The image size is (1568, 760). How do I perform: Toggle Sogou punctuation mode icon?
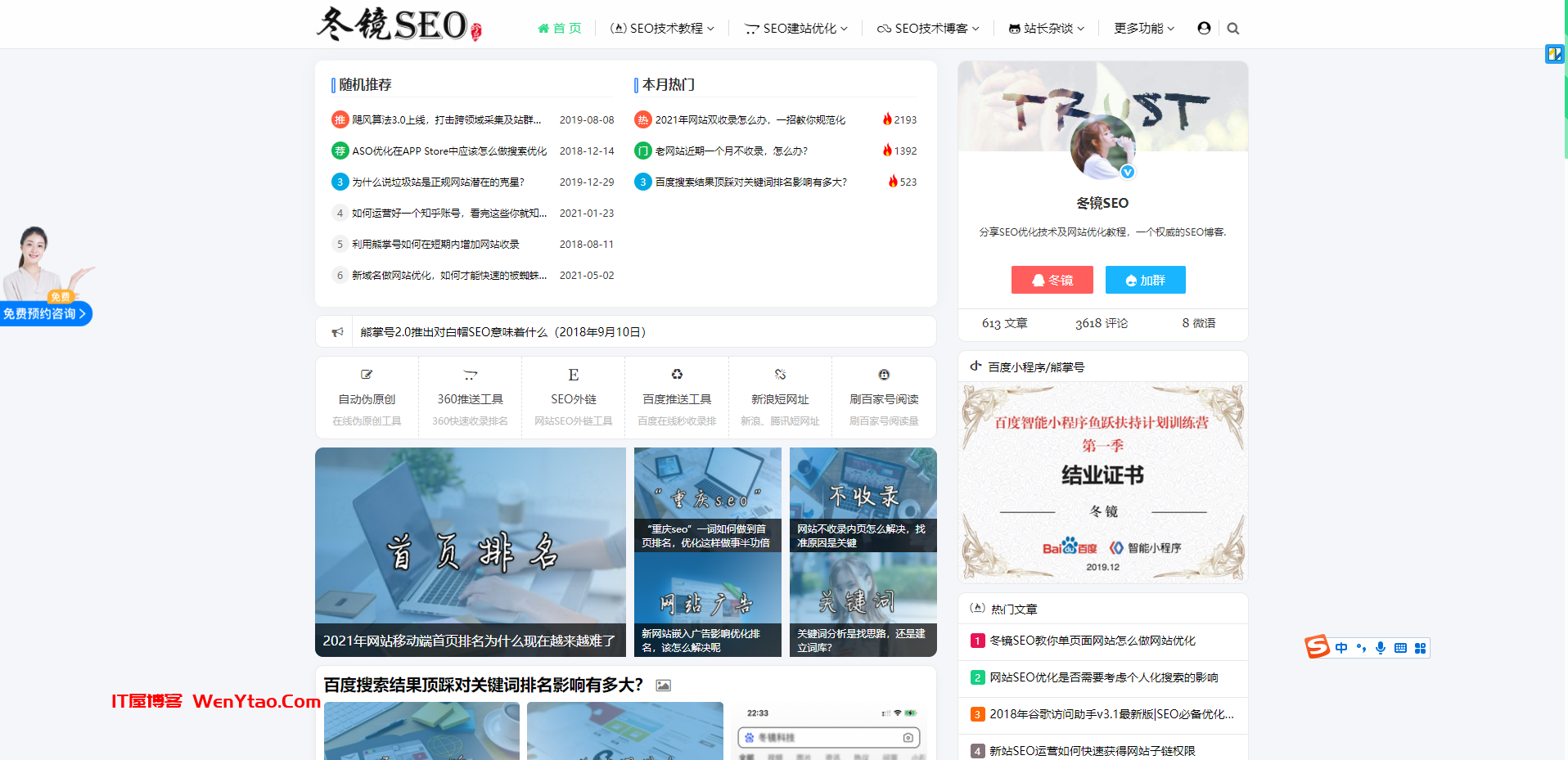click(x=1361, y=648)
